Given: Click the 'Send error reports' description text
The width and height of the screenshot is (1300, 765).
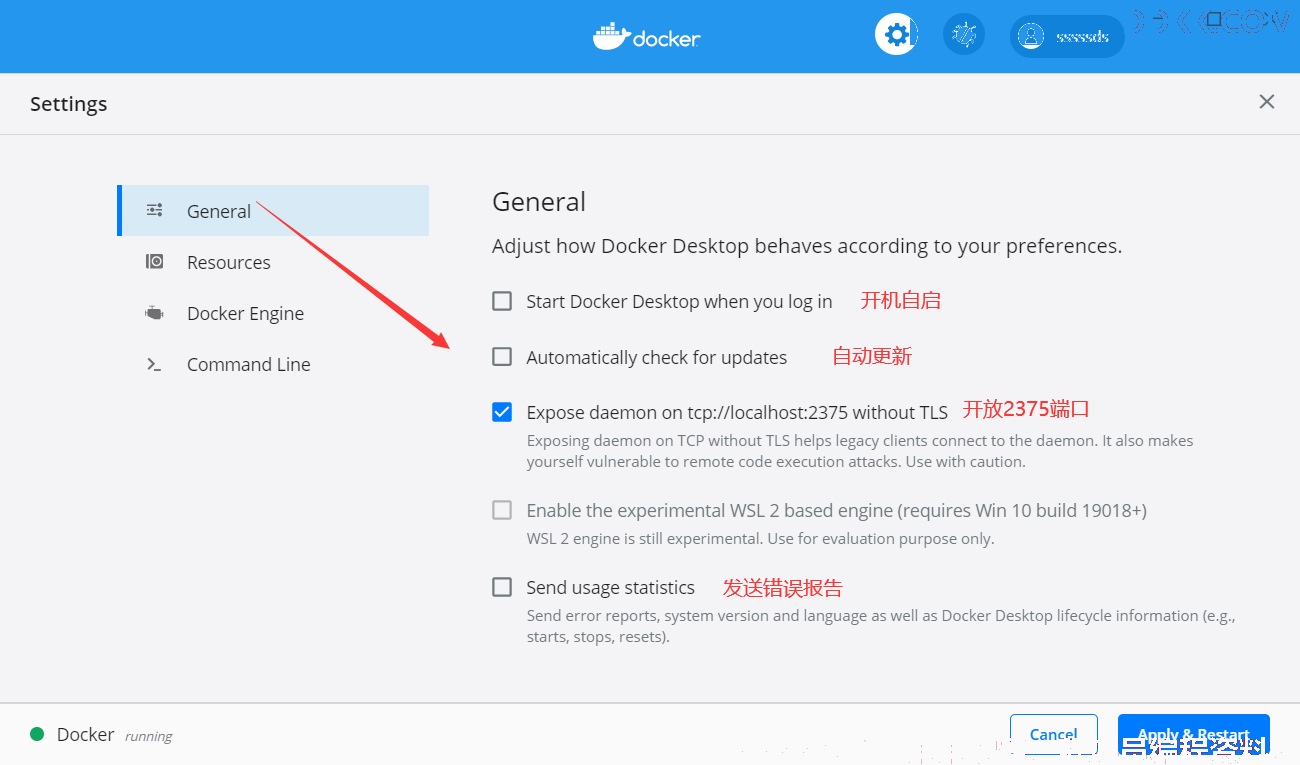Looking at the screenshot, I should [881, 626].
